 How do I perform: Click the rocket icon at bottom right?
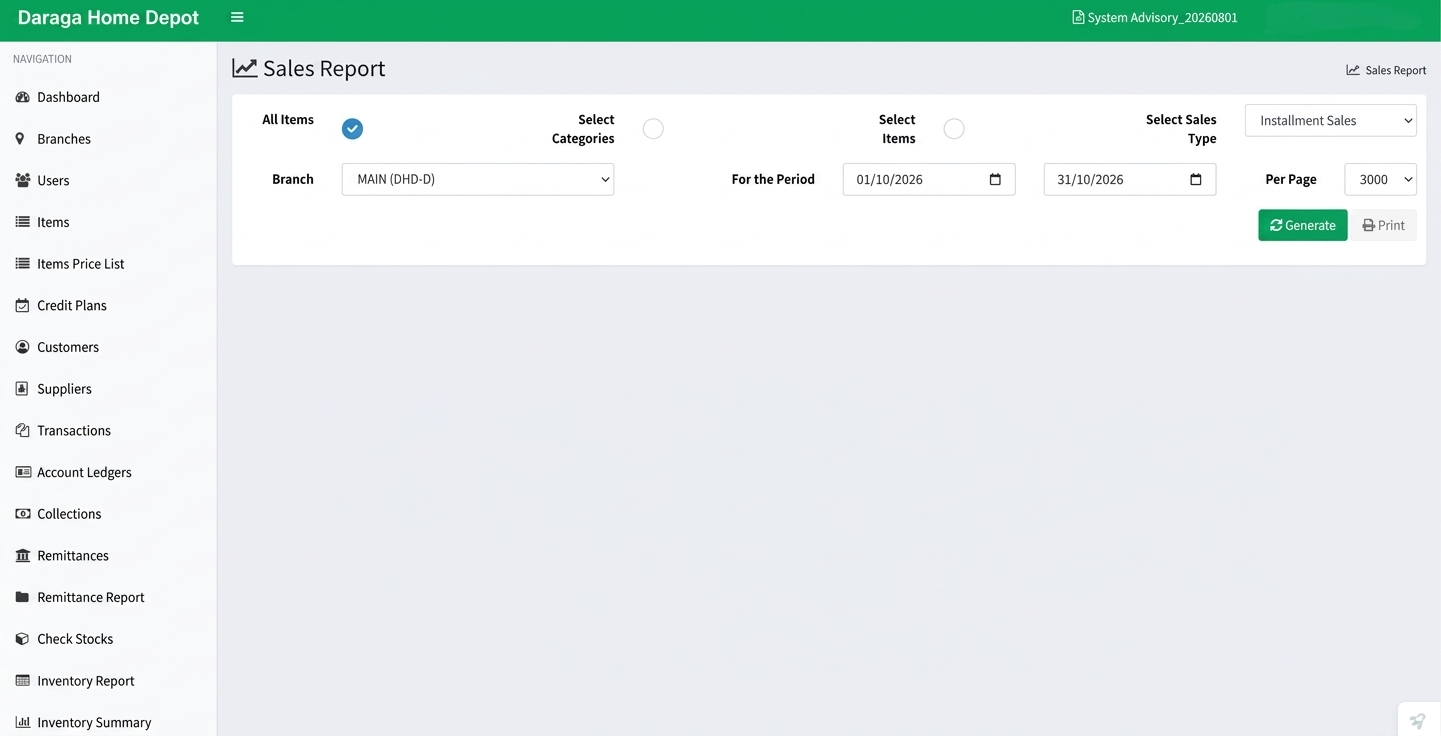click(1418, 720)
